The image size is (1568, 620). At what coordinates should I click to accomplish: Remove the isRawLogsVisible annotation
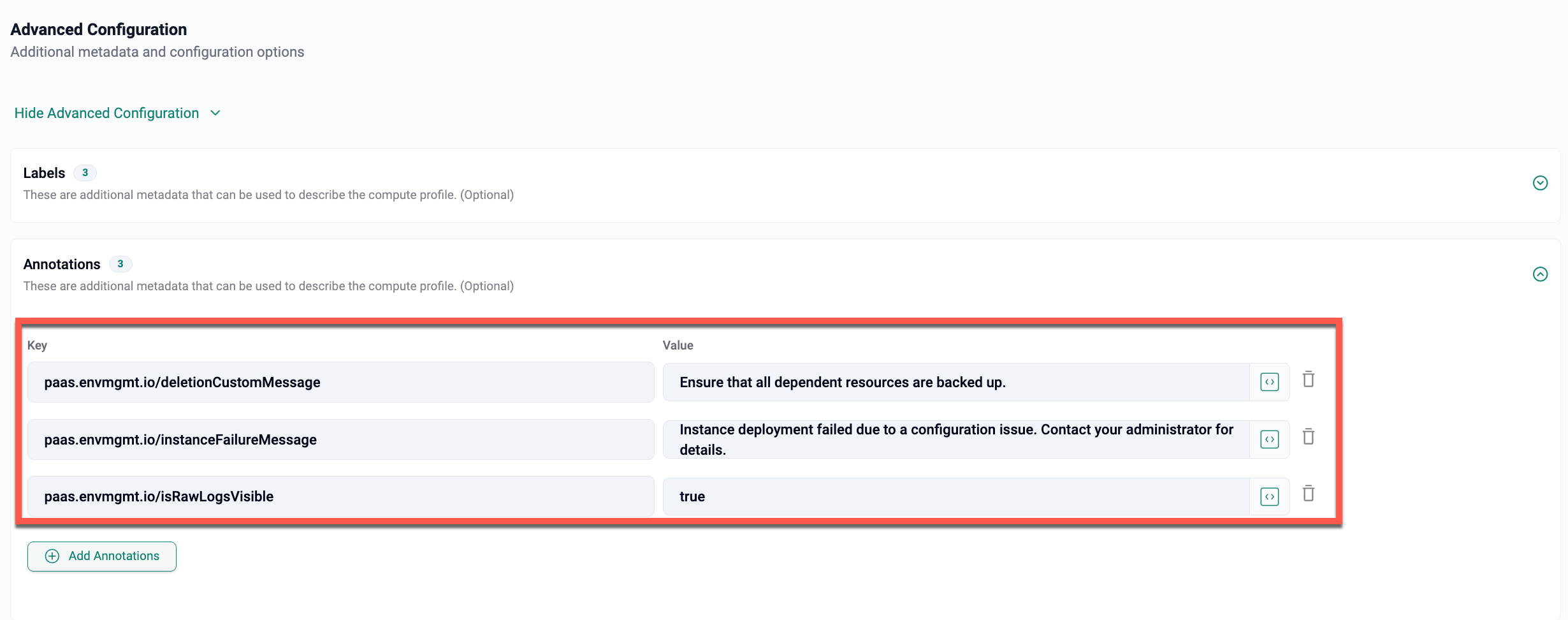click(x=1309, y=494)
